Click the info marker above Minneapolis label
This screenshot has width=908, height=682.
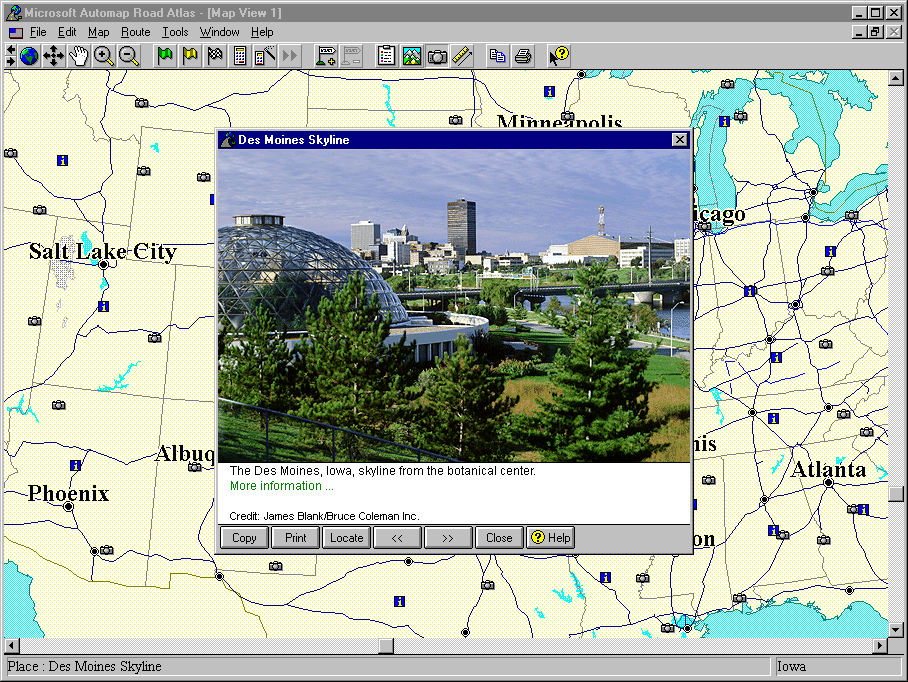tap(550, 91)
